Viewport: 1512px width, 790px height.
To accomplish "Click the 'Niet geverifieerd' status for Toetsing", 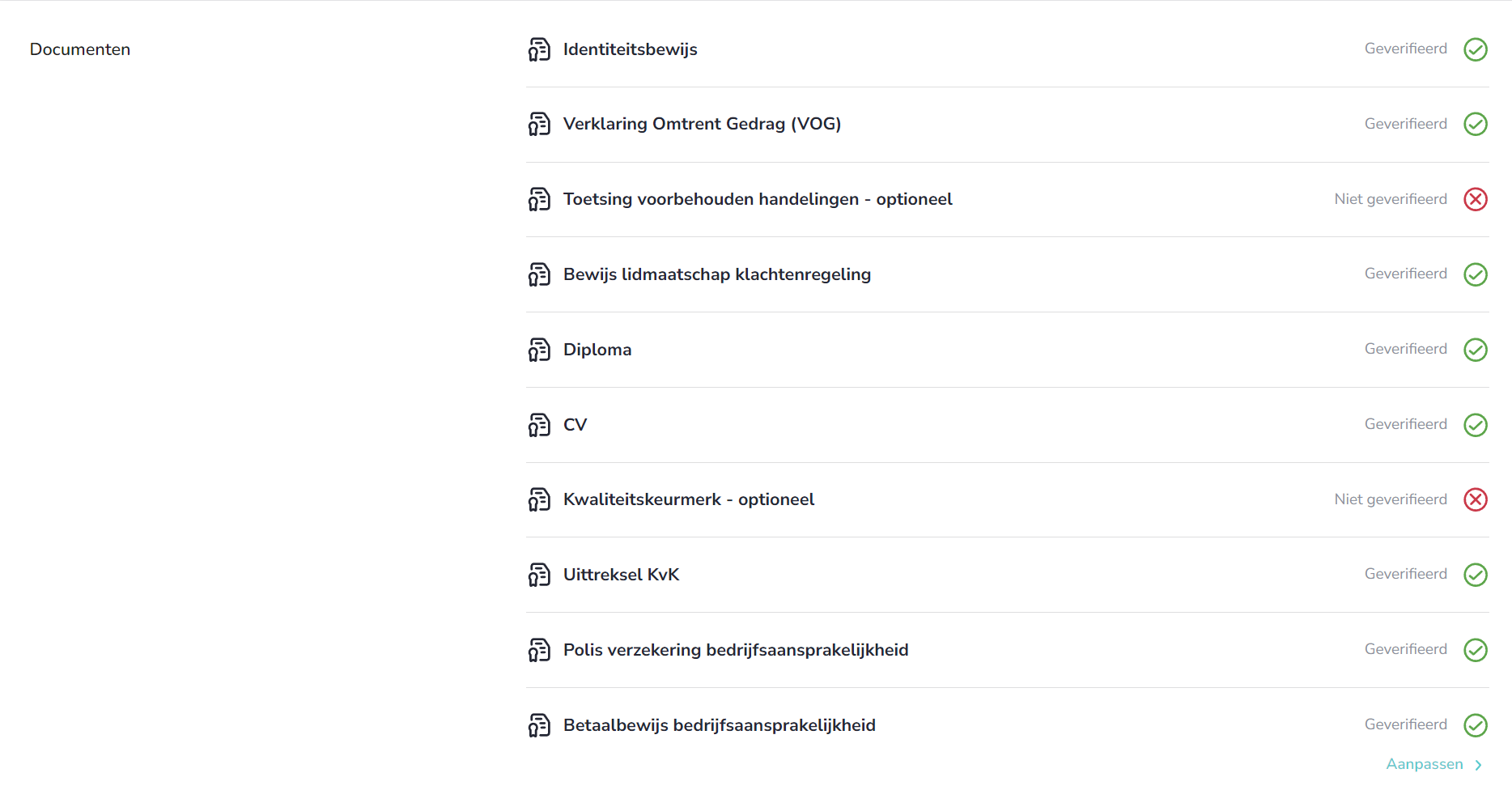I will (1390, 199).
